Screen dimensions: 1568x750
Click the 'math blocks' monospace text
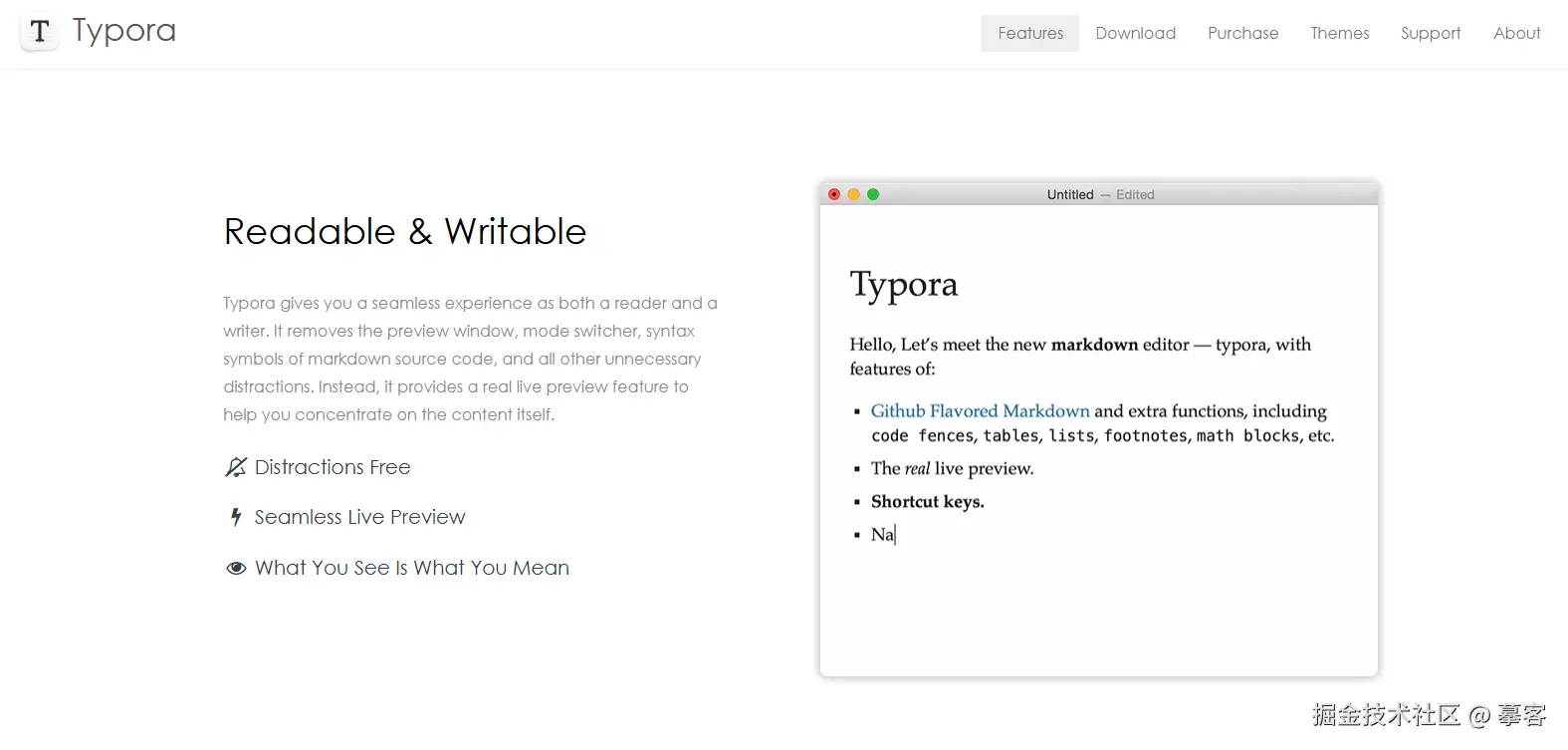(x=1248, y=435)
